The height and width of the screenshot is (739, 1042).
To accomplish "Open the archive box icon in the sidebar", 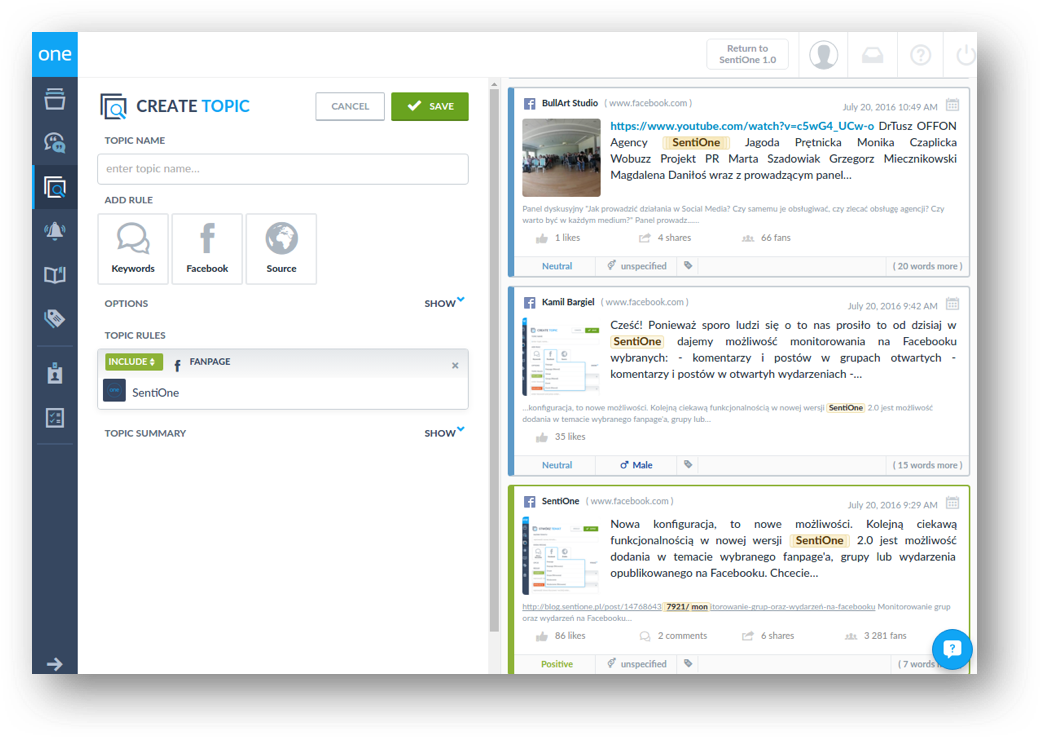I will pos(54,99).
